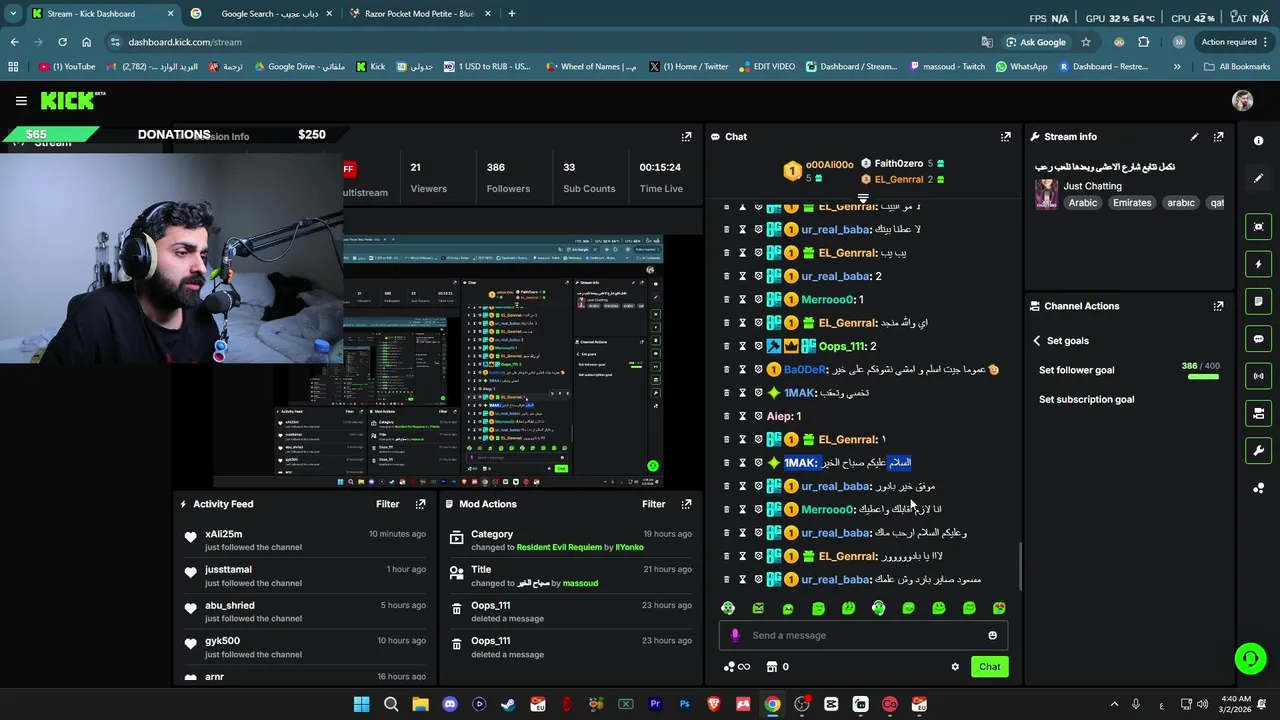This screenshot has height=720, width=1280.
Task: Click username Oops_111 in chat
Action: (x=843, y=346)
